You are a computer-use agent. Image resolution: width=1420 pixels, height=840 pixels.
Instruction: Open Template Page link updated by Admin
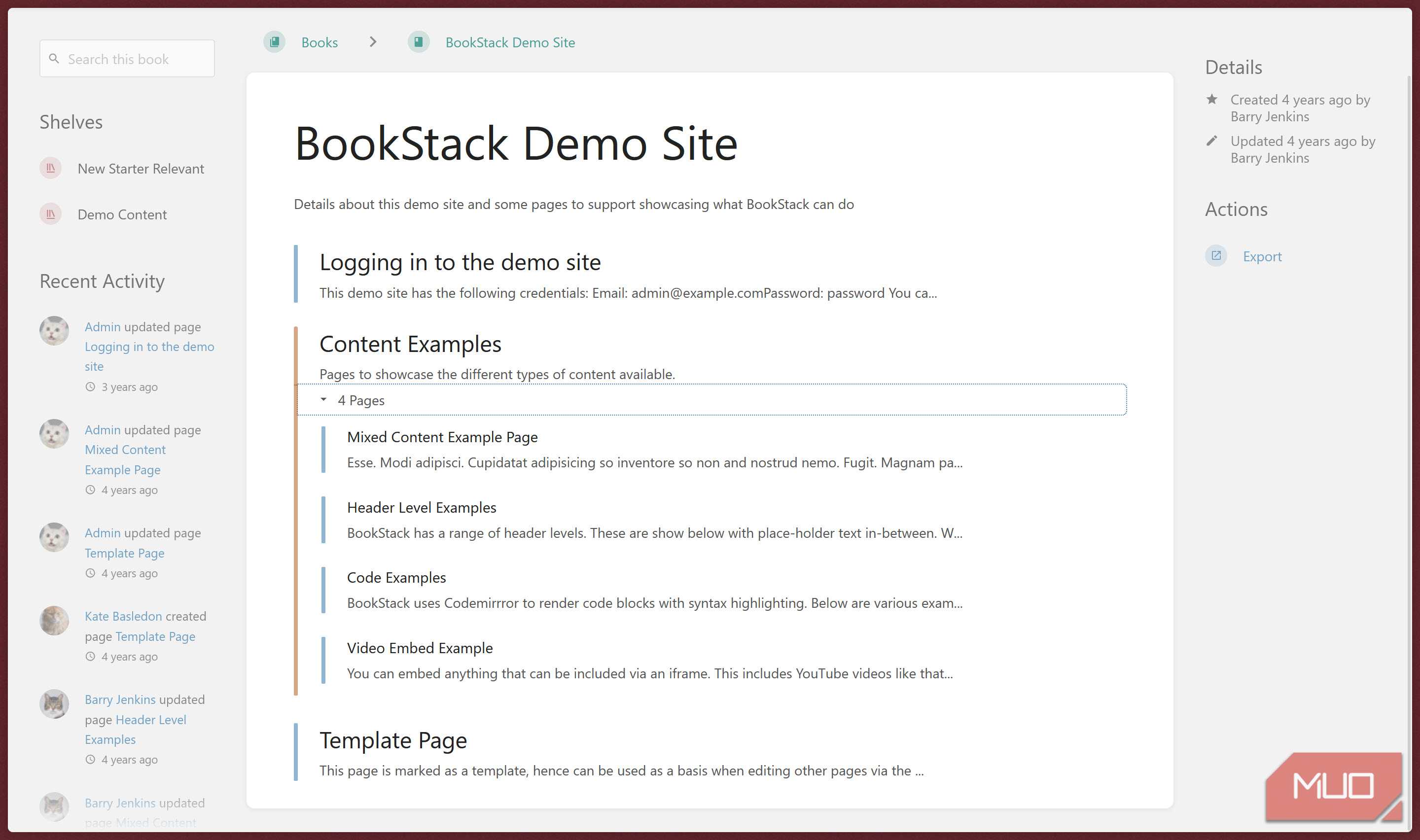(x=125, y=553)
